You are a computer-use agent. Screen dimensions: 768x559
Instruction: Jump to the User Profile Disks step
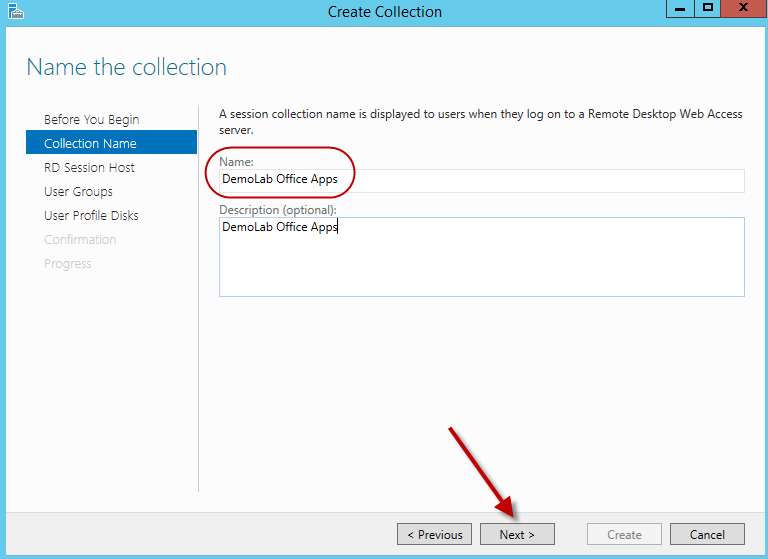point(91,216)
